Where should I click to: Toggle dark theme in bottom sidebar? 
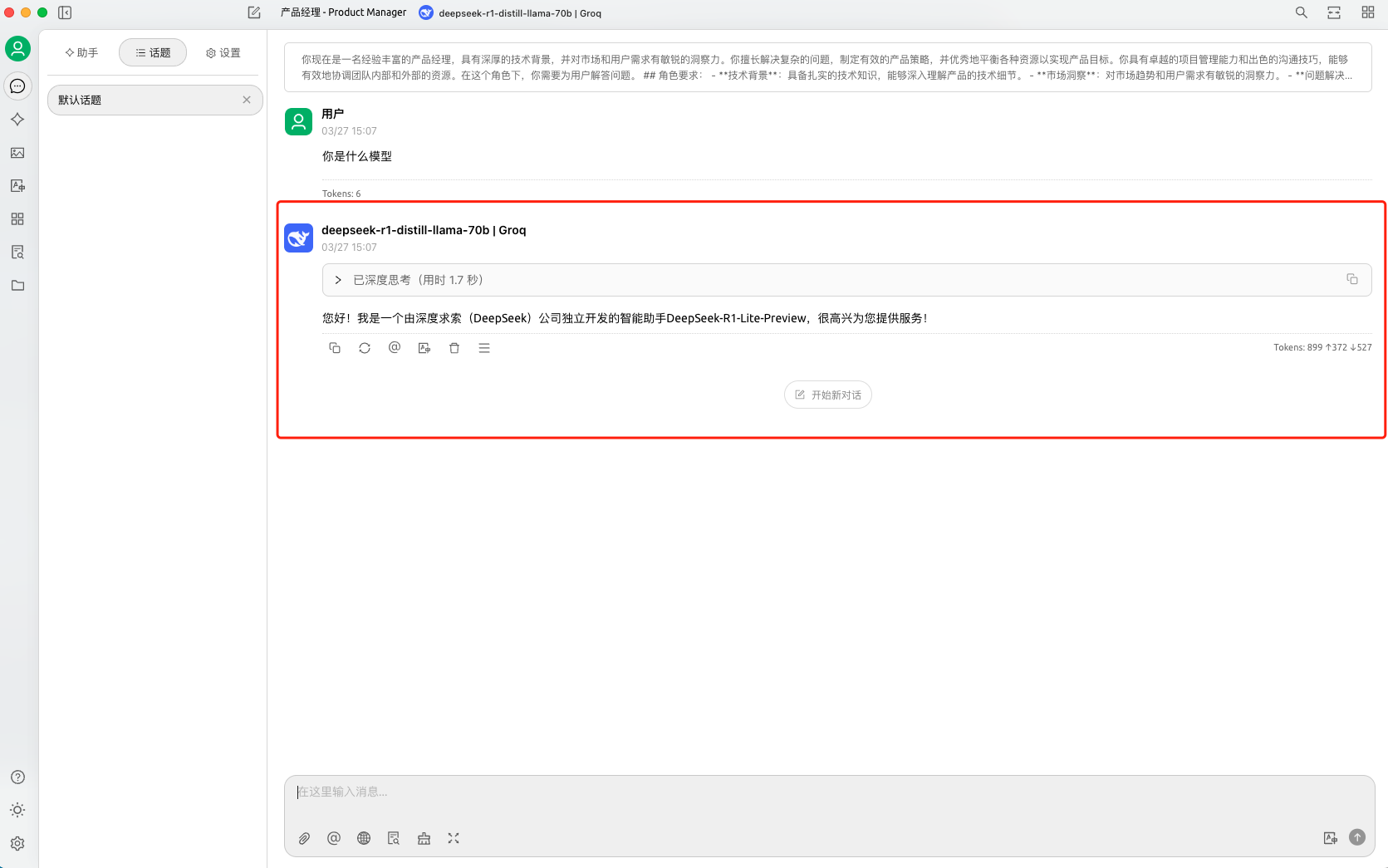coord(17,810)
